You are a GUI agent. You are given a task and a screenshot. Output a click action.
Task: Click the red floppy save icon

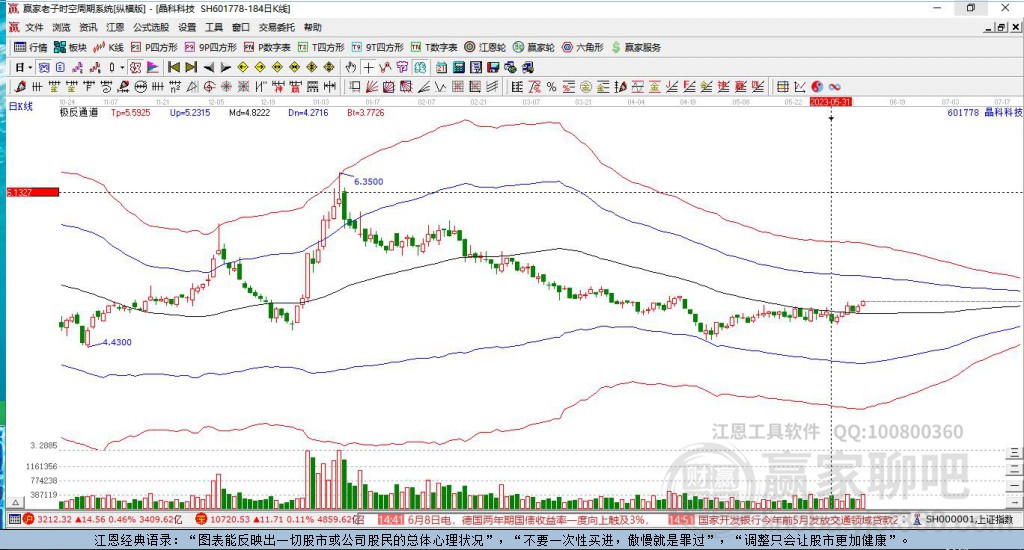[x=493, y=67]
